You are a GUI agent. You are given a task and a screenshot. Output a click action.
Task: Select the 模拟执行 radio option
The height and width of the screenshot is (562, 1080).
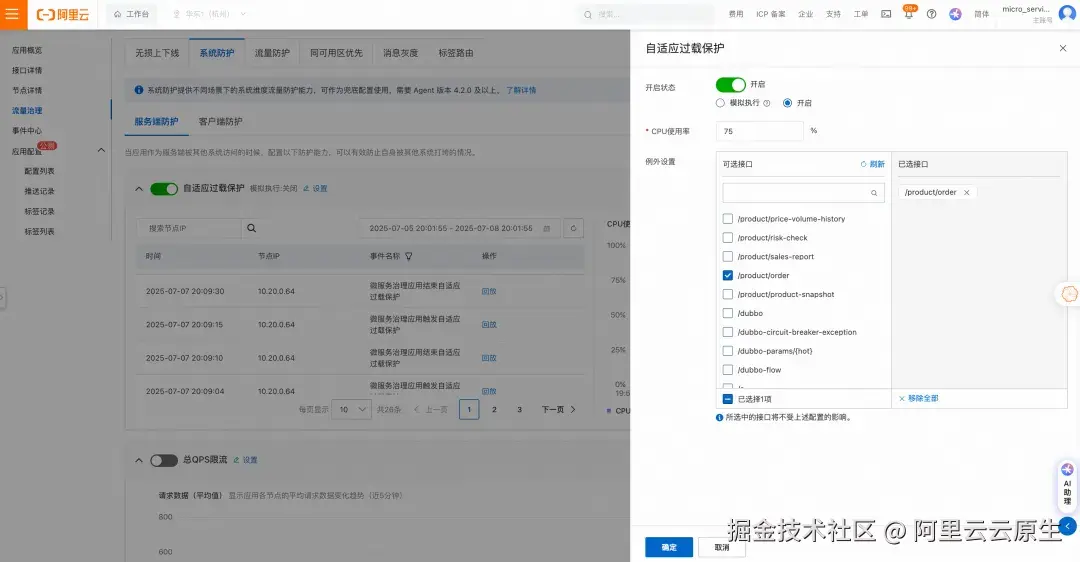click(720, 103)
